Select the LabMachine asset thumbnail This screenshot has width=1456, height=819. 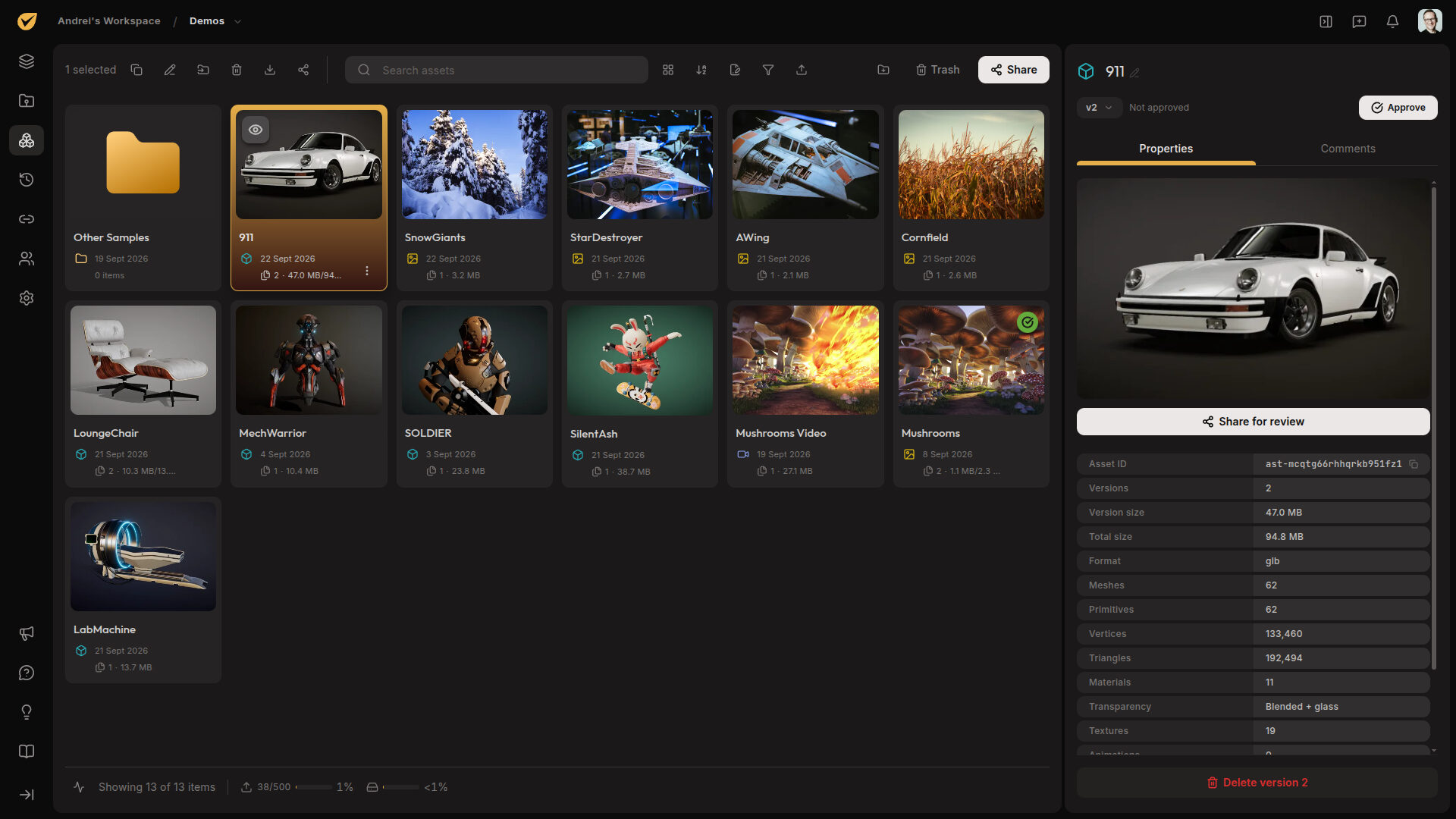(x=143, y=557)
